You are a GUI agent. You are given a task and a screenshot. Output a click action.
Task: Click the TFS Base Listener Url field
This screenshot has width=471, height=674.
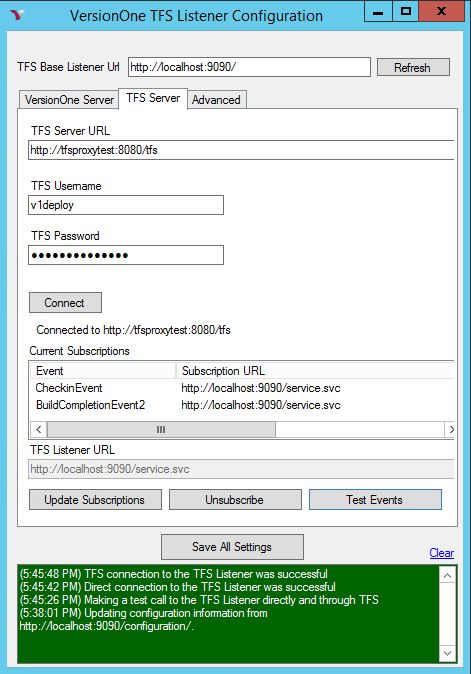click(249, 67)
